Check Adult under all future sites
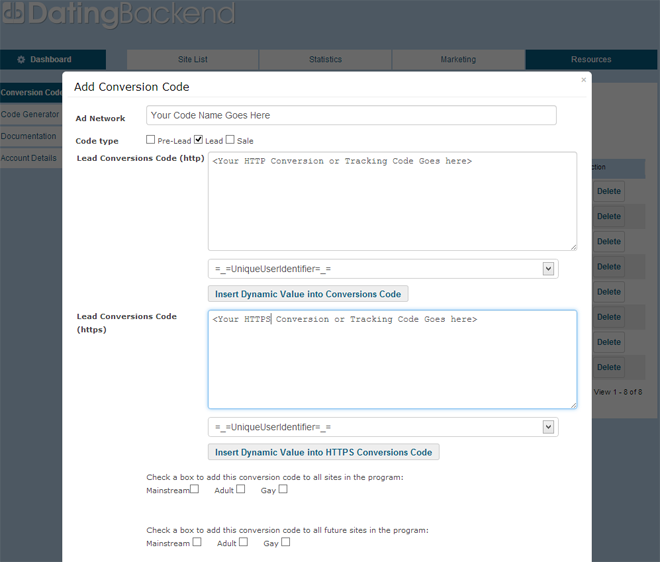Viewport: 660px width, 562px height. pos(243,542)
